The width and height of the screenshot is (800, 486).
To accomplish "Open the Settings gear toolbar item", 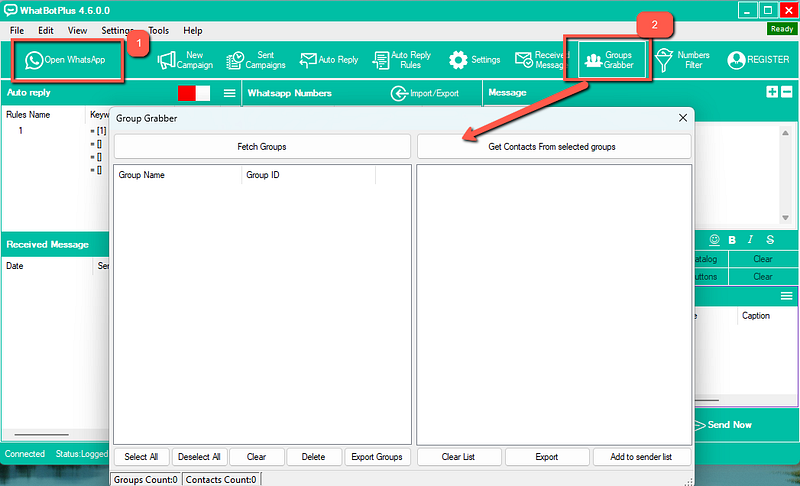I will [474, 60].
